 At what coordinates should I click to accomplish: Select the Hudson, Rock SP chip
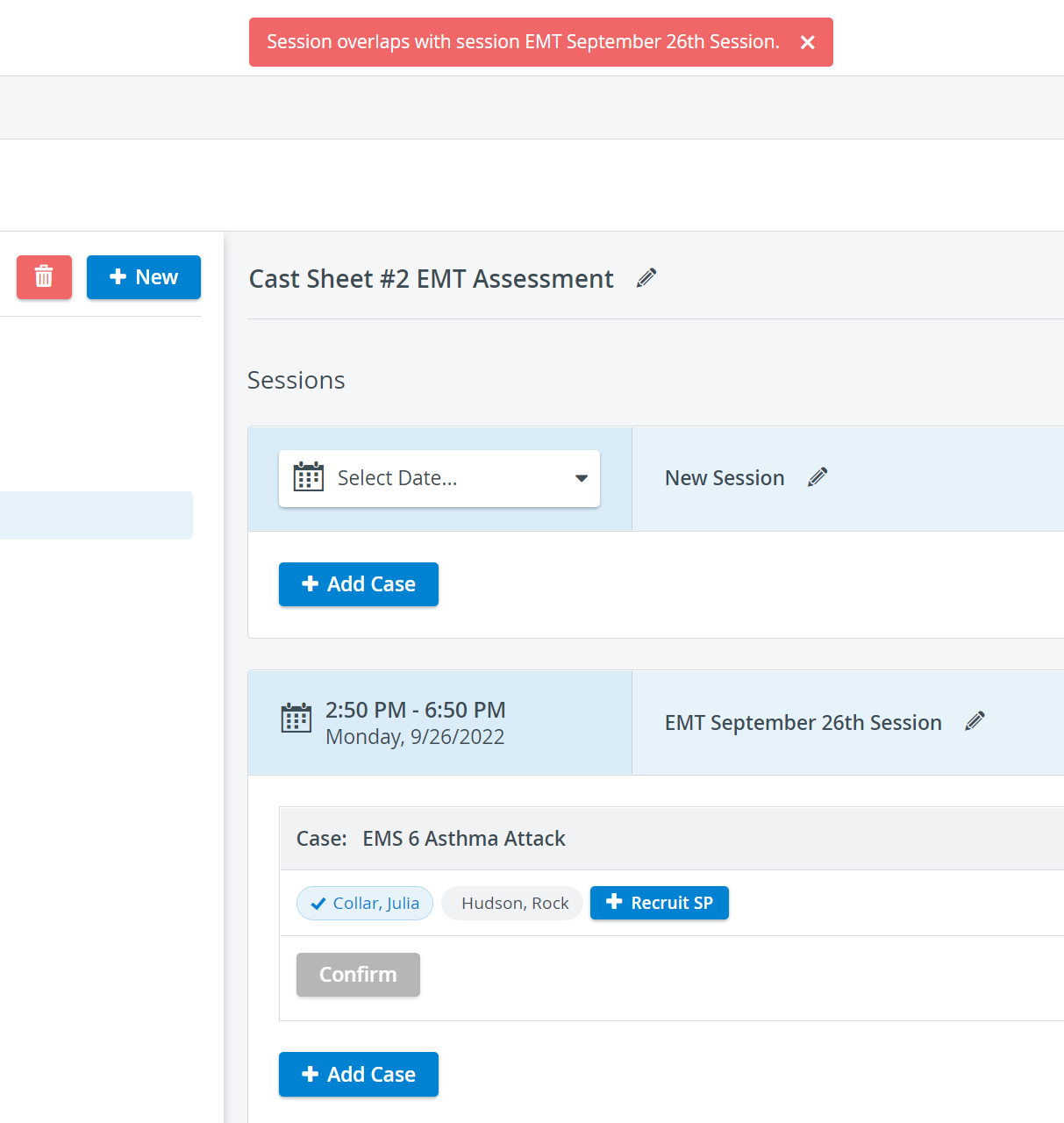tap(512, 903)
